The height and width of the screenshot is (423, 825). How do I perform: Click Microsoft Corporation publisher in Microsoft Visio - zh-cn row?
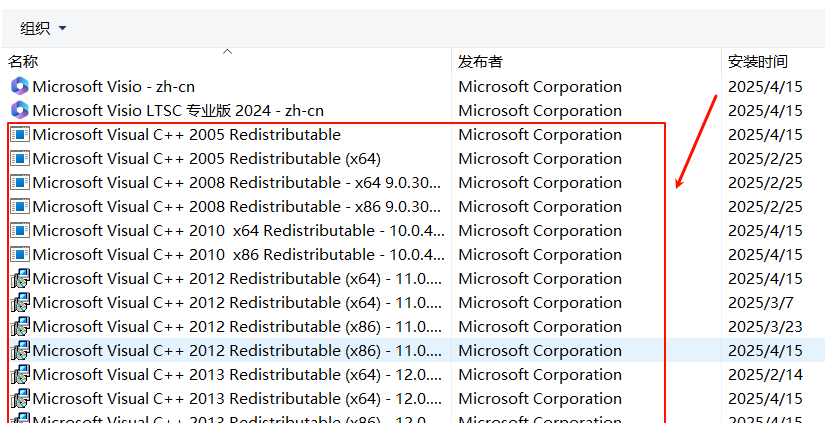point(540,86)
